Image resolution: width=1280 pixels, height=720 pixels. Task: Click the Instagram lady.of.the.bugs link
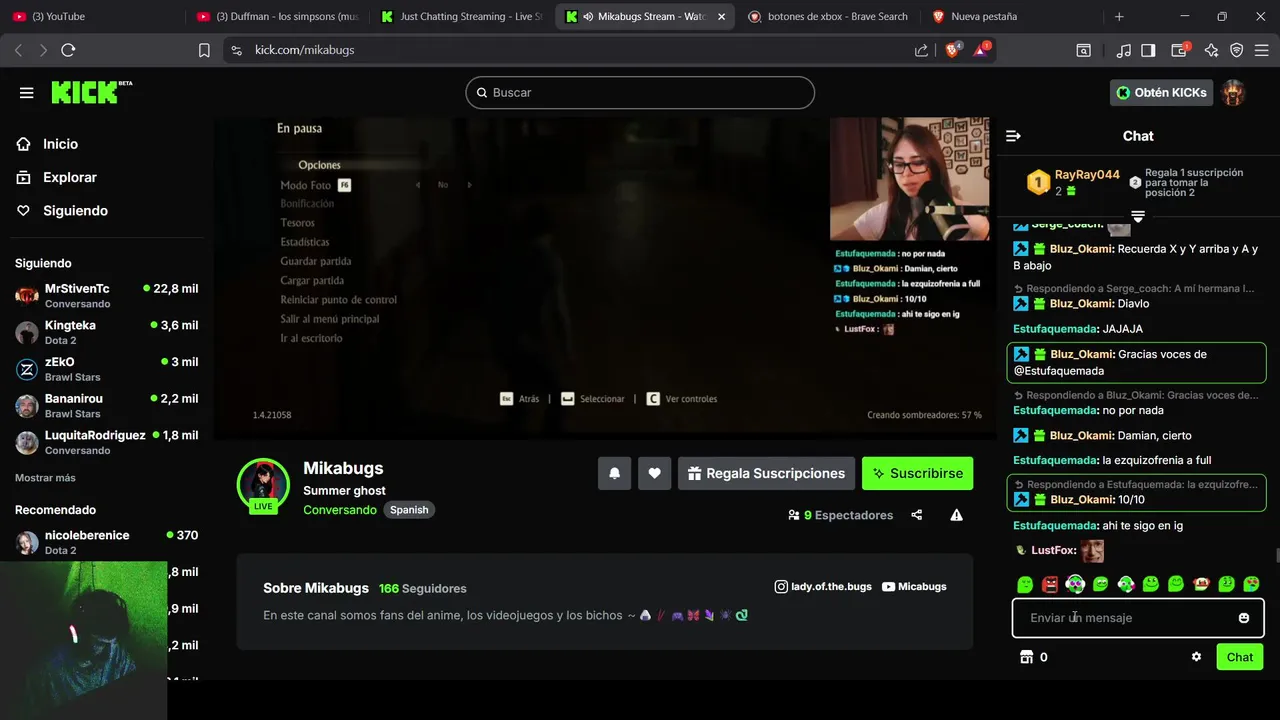[823, 587]
